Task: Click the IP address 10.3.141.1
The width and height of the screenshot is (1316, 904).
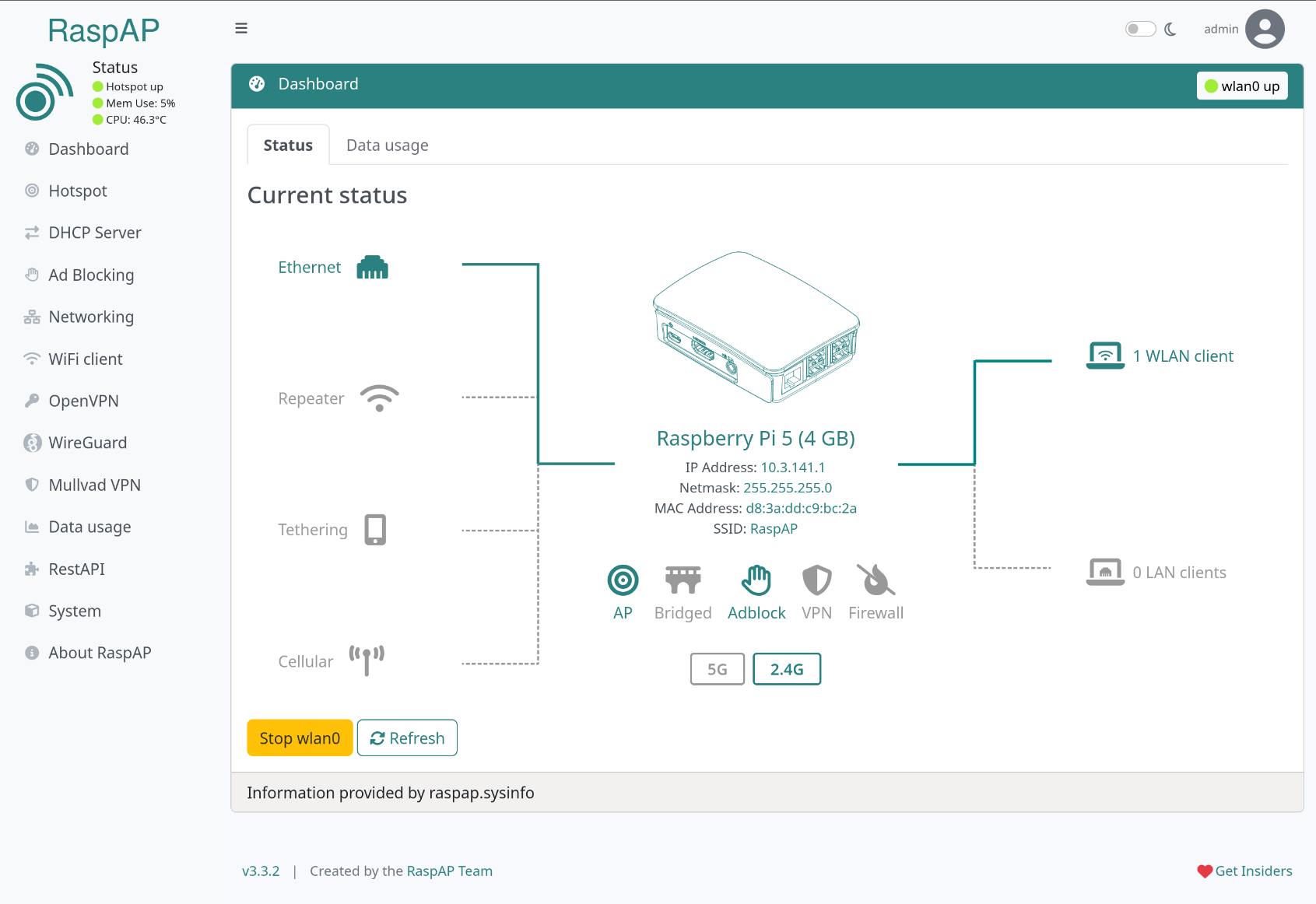Action: point(792,467)
